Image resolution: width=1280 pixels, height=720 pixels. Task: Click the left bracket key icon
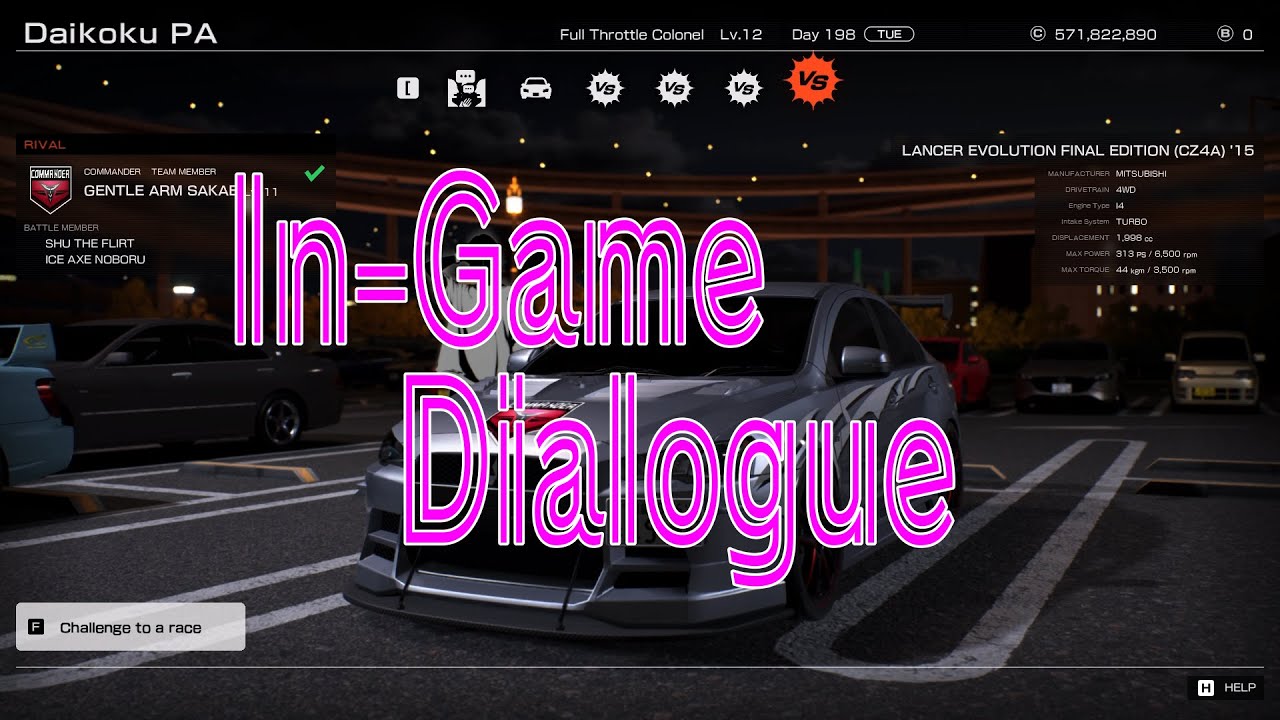coord(407,88)
